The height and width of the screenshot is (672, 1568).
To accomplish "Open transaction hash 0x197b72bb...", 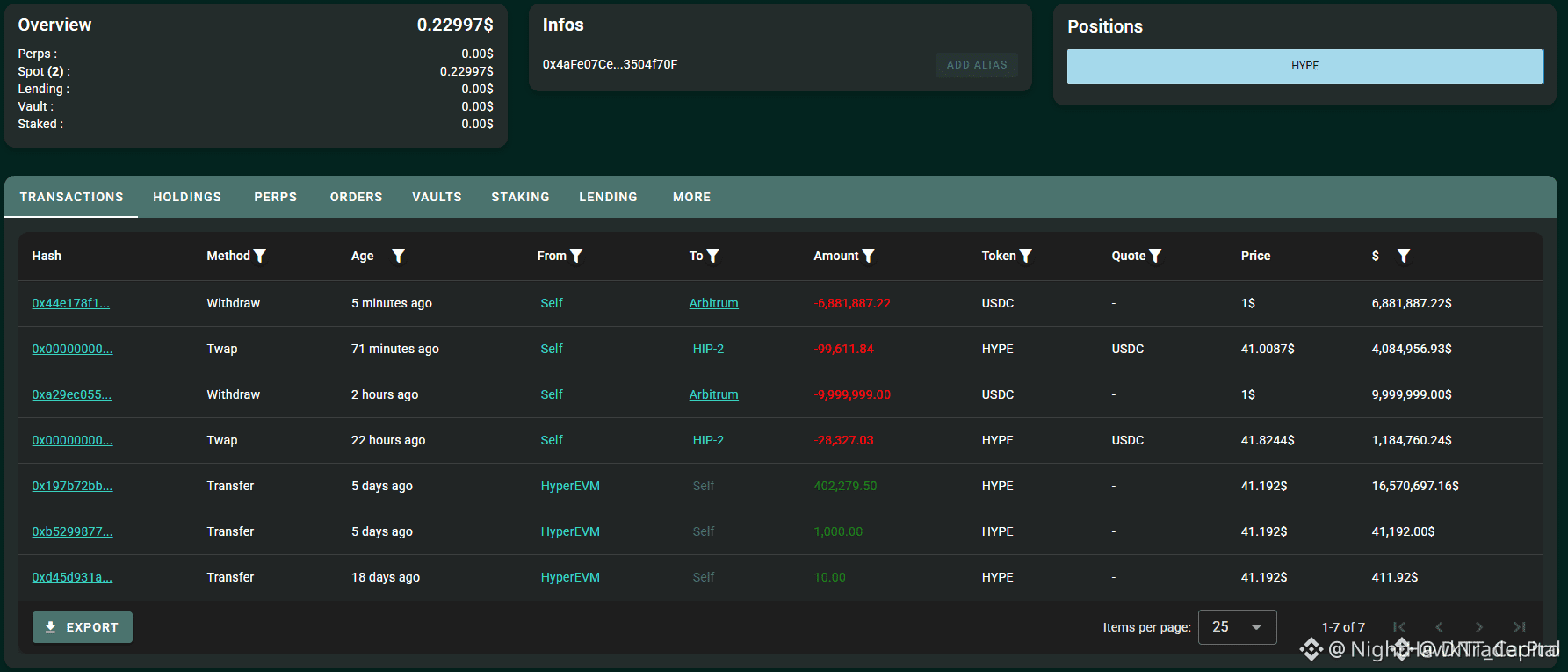I will (x=72, y=486).
